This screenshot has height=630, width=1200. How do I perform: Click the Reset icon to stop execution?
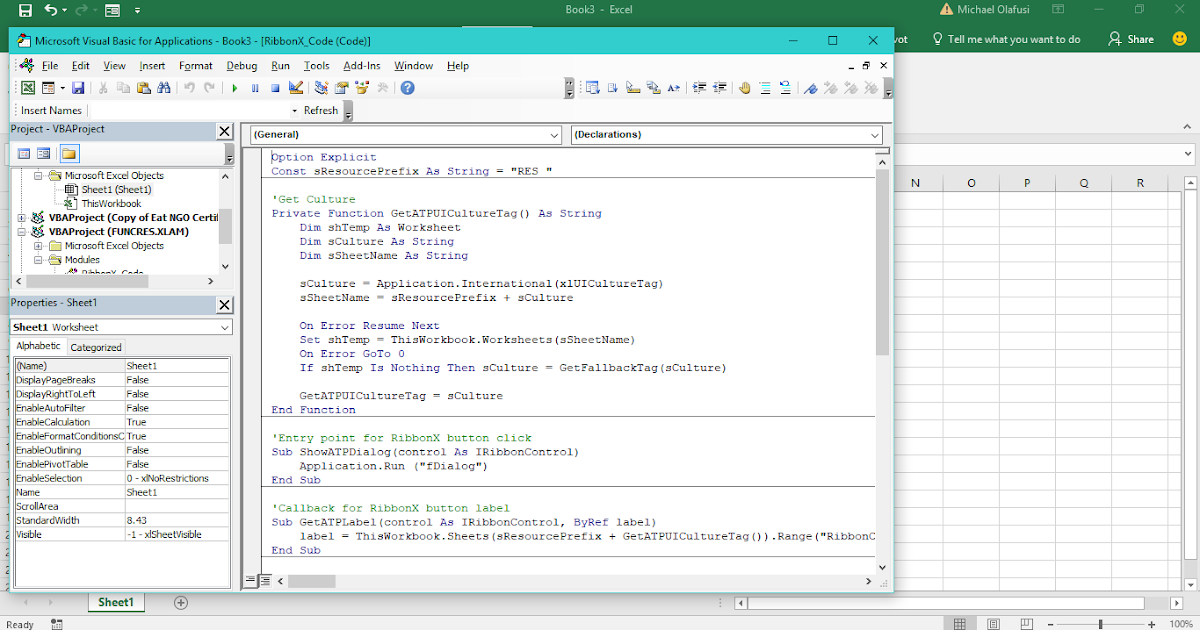276,88
